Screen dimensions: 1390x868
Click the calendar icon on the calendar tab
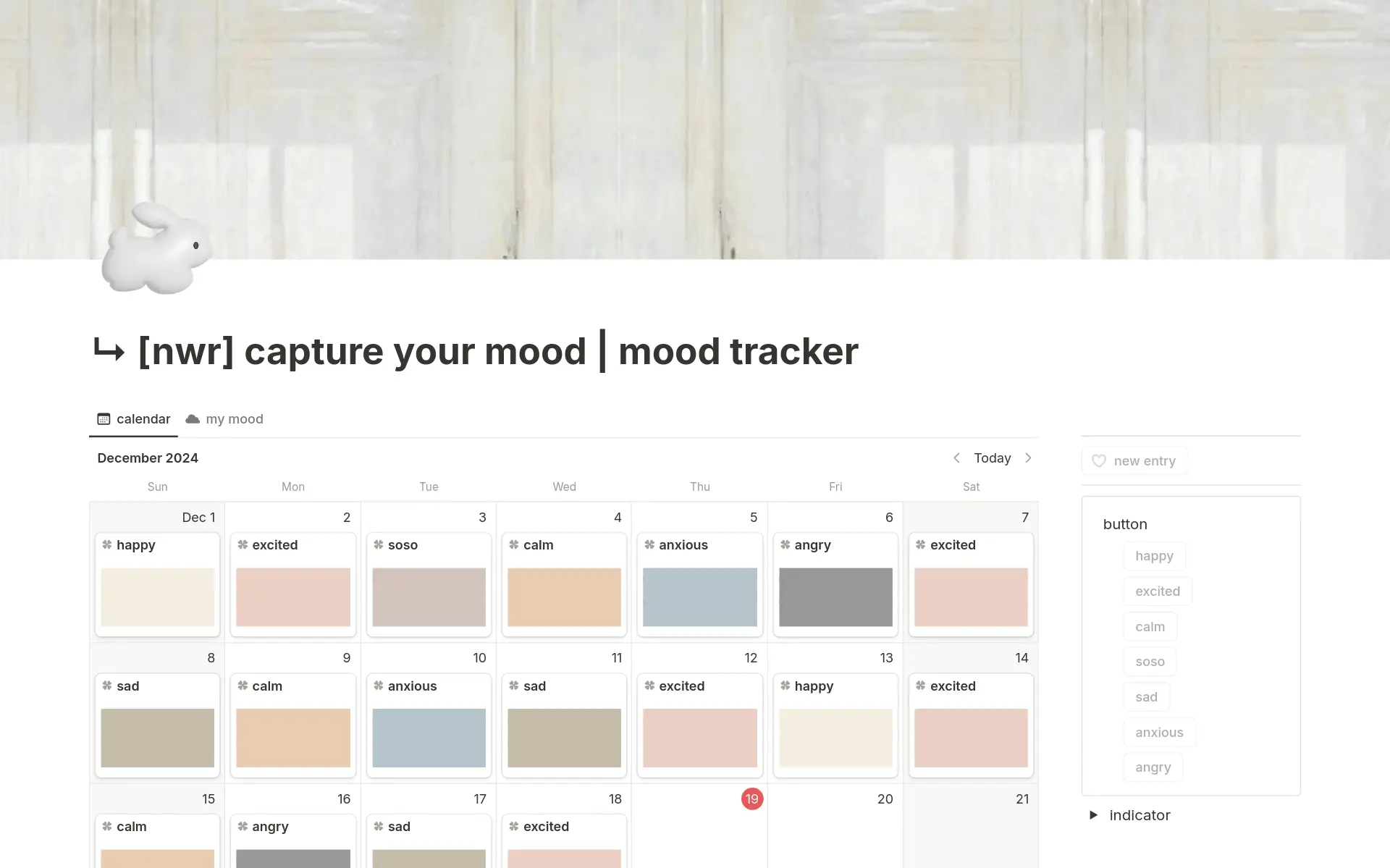pyautogui.click(x=105, y=418)
